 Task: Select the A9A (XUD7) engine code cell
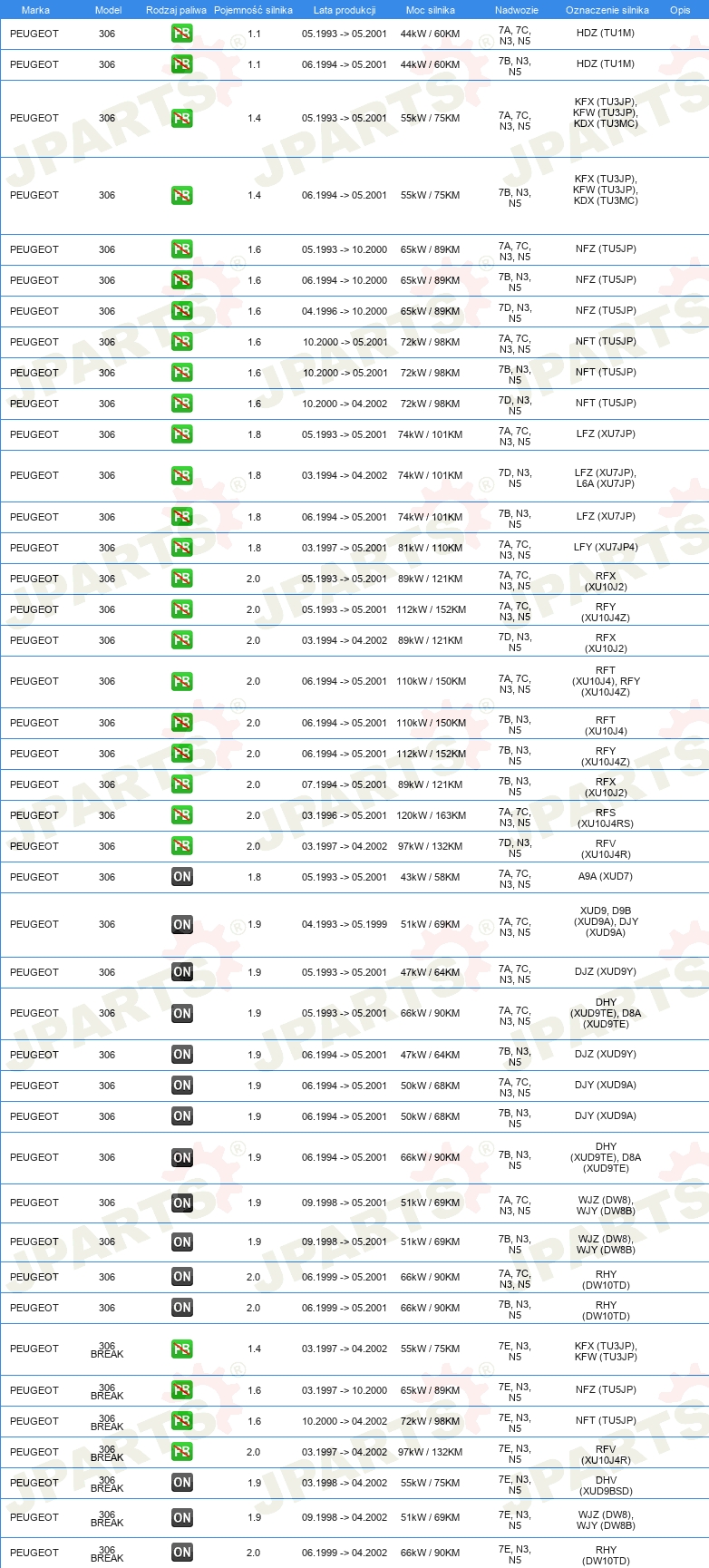[x=606, y=877]
